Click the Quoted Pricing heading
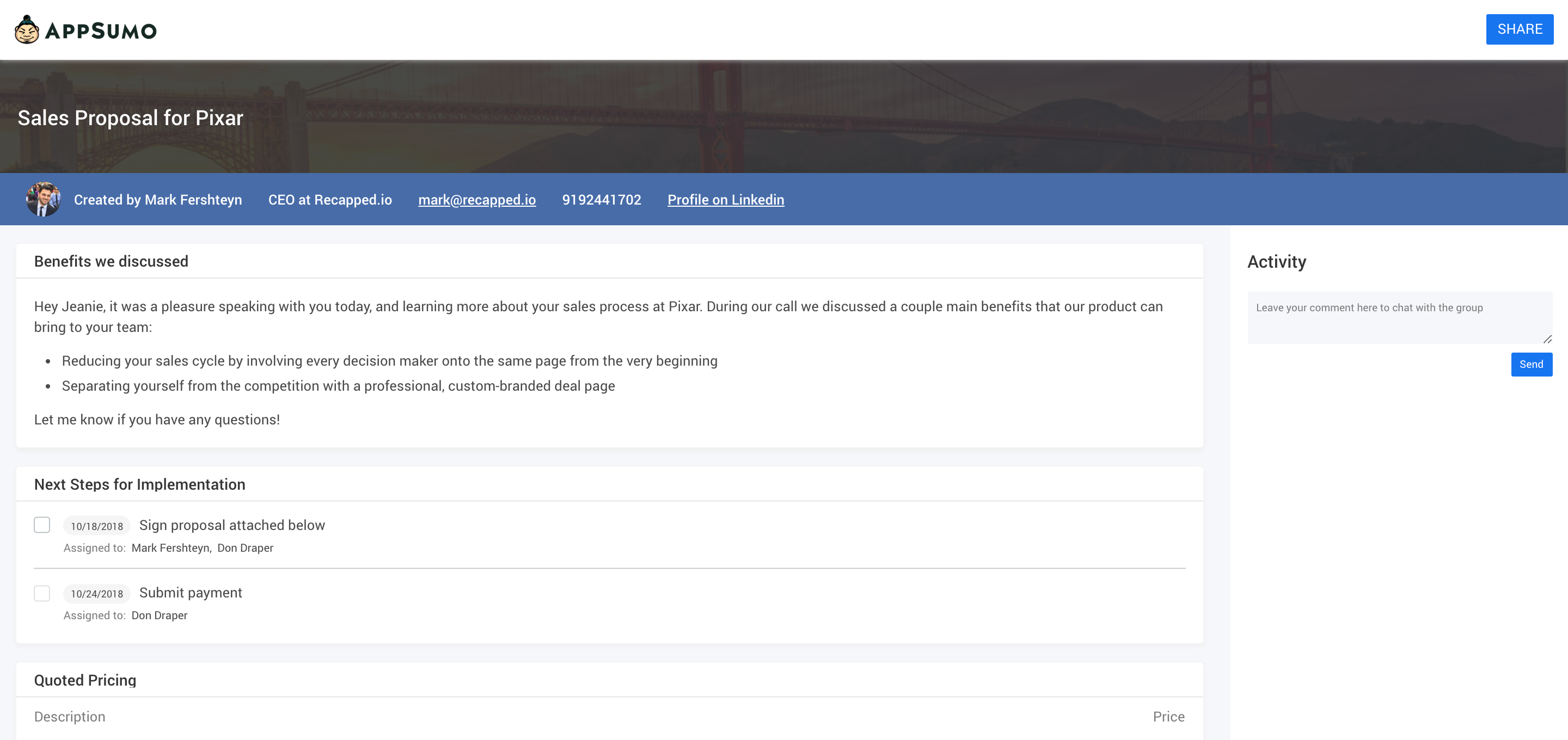 pyautogui.click(x=85, y=680)
